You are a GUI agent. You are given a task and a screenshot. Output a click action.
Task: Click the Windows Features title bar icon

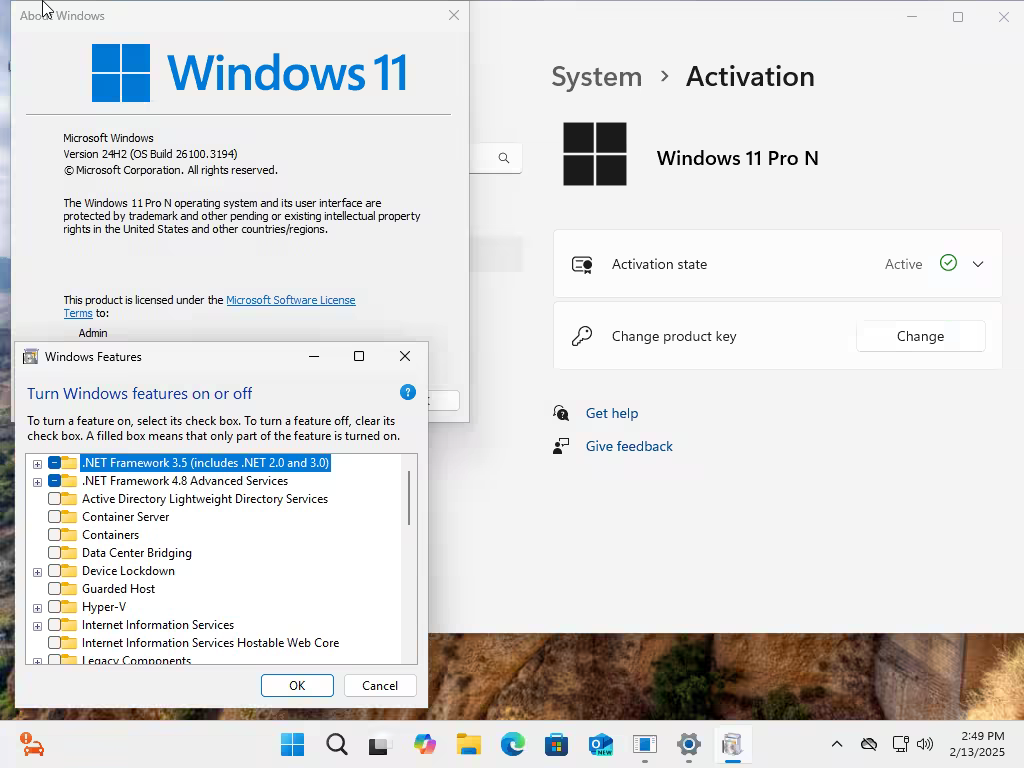30,357
